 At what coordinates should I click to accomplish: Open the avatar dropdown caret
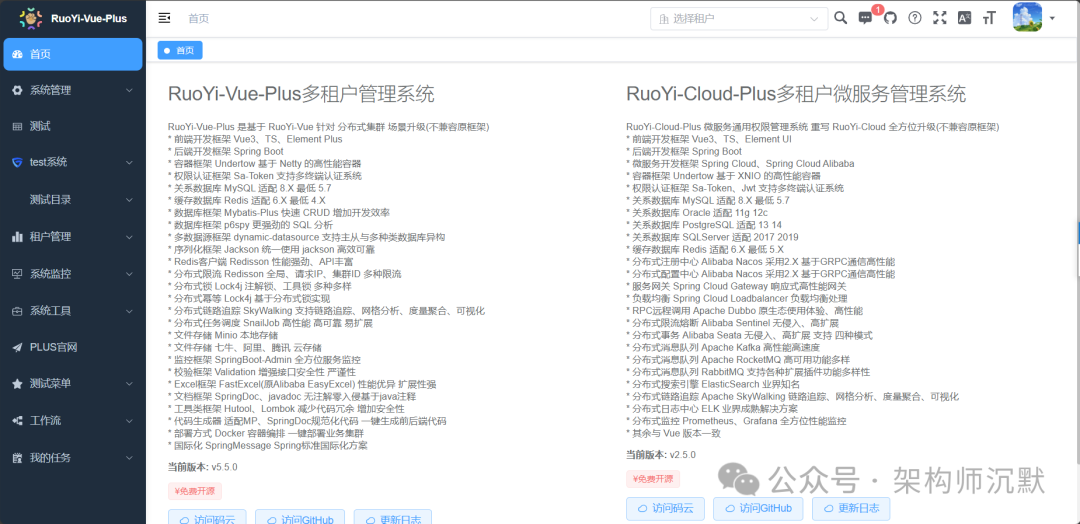tap(1052, 19)
